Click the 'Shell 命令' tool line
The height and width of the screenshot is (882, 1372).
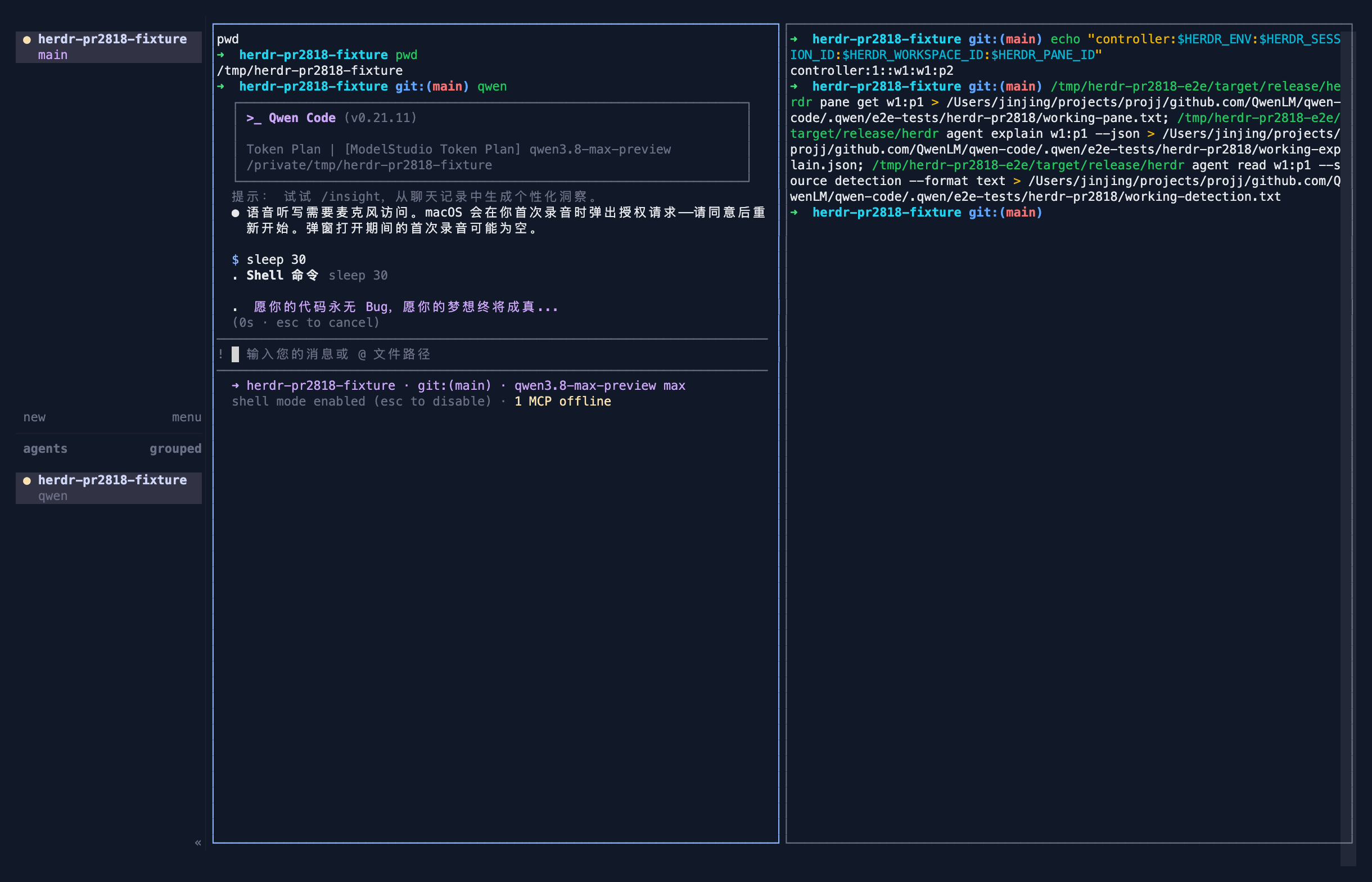(x=310, y=276)
